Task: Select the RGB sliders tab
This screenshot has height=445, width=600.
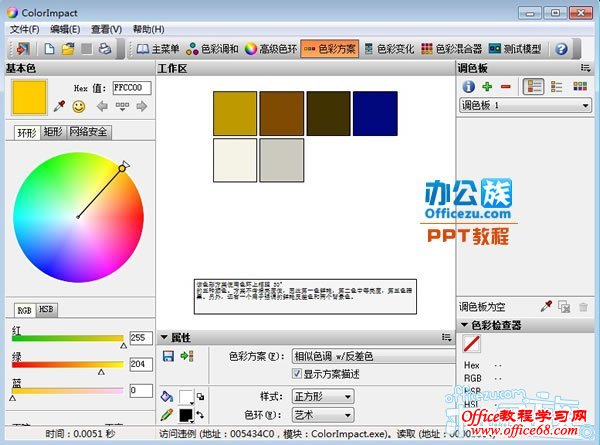Action: pyautogui.click(x=25, y=310)
